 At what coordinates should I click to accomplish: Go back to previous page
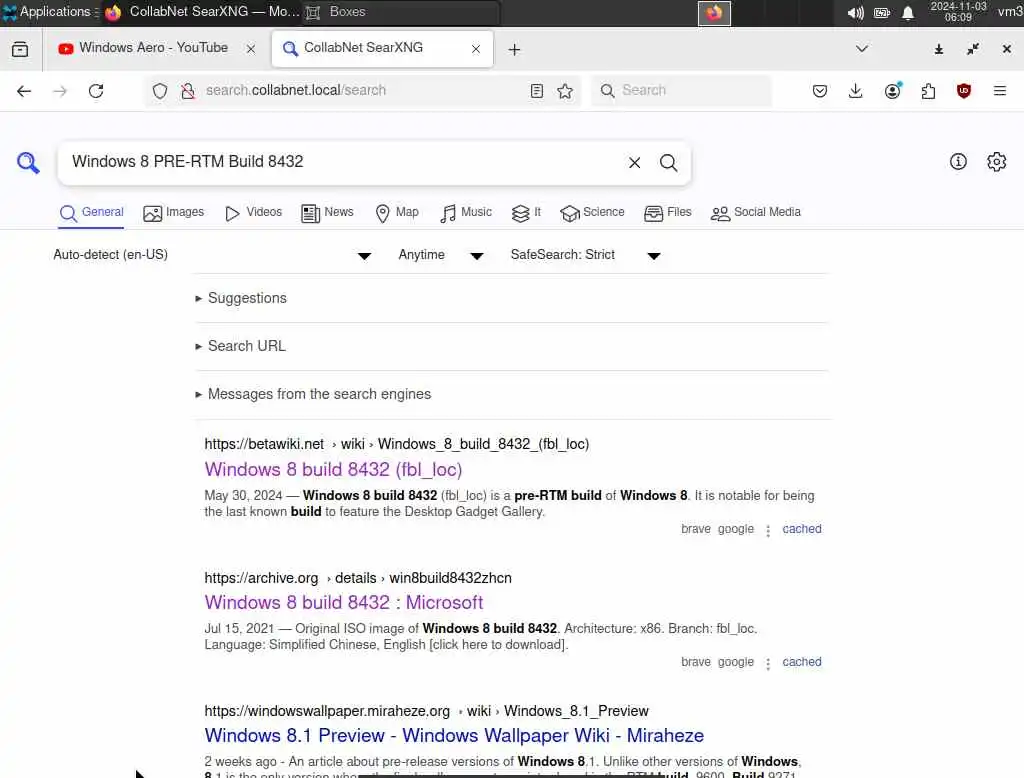tap(24, 91)
